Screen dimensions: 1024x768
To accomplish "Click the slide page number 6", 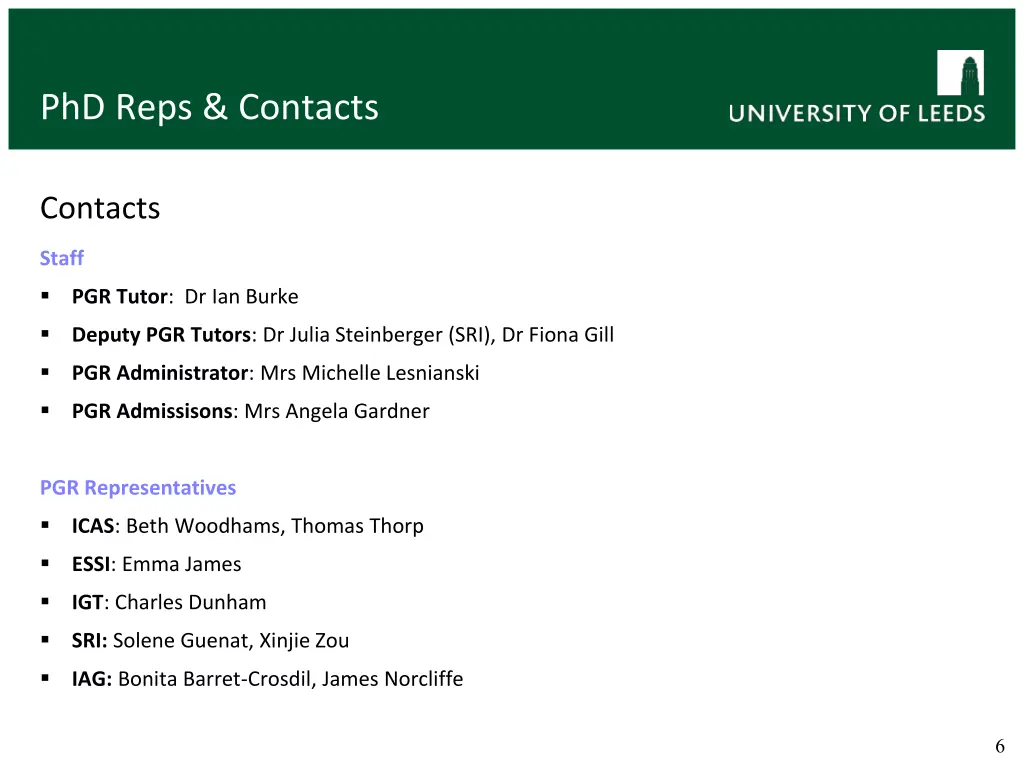I will point(999,746).
